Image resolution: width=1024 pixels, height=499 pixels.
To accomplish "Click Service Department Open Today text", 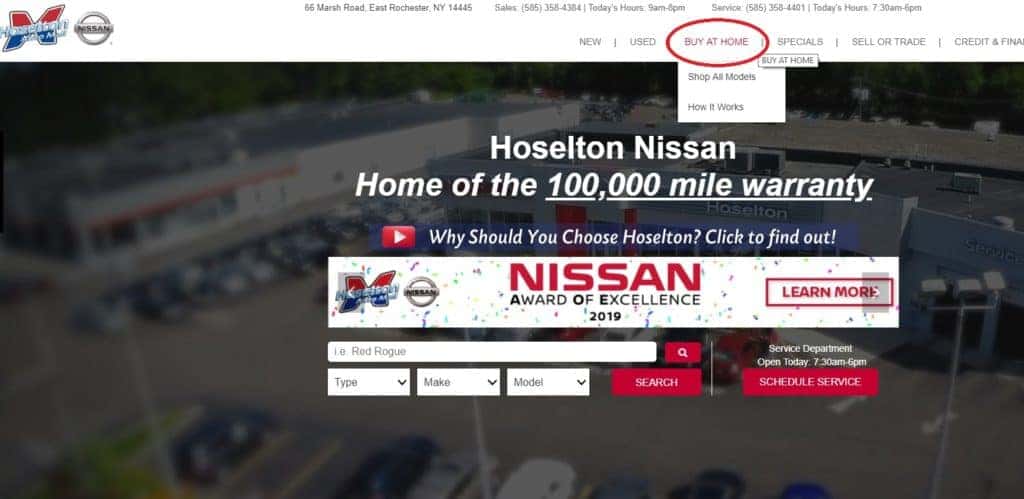I will tap(811, 355).
